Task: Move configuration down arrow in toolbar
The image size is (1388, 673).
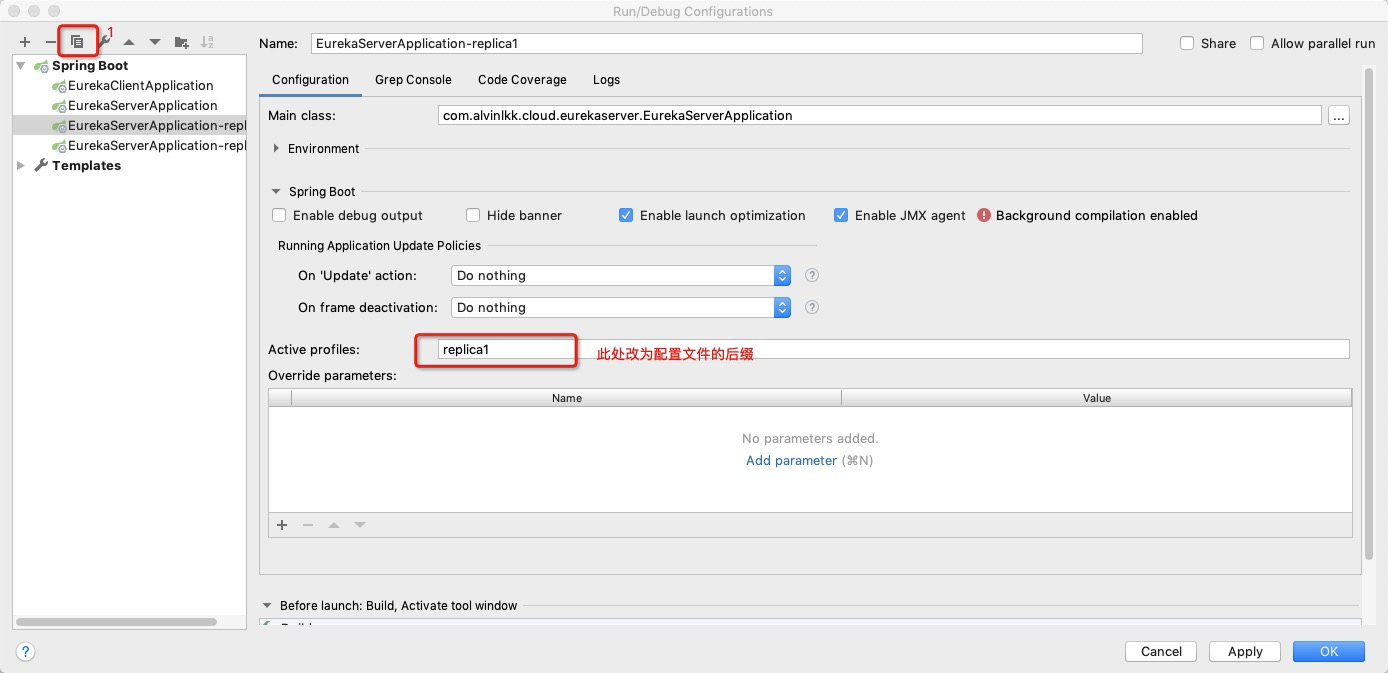Action: (x=155, y=42)
